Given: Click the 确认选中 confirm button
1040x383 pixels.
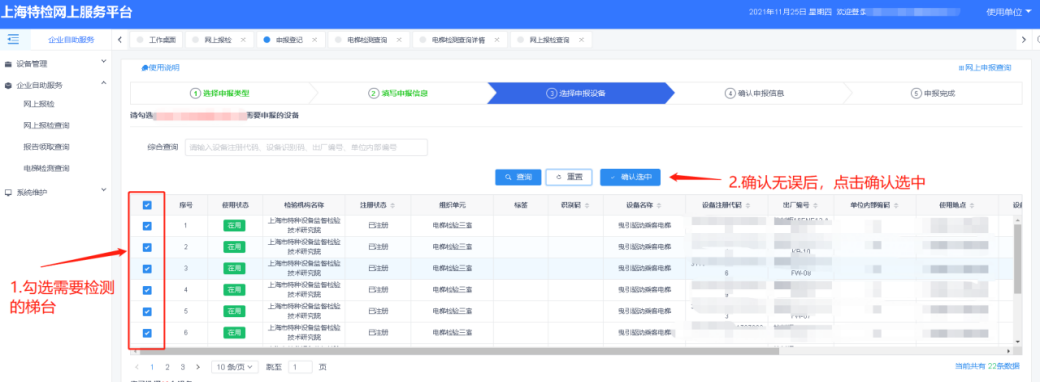Looking at the screenshot, I should coord(630,177).
